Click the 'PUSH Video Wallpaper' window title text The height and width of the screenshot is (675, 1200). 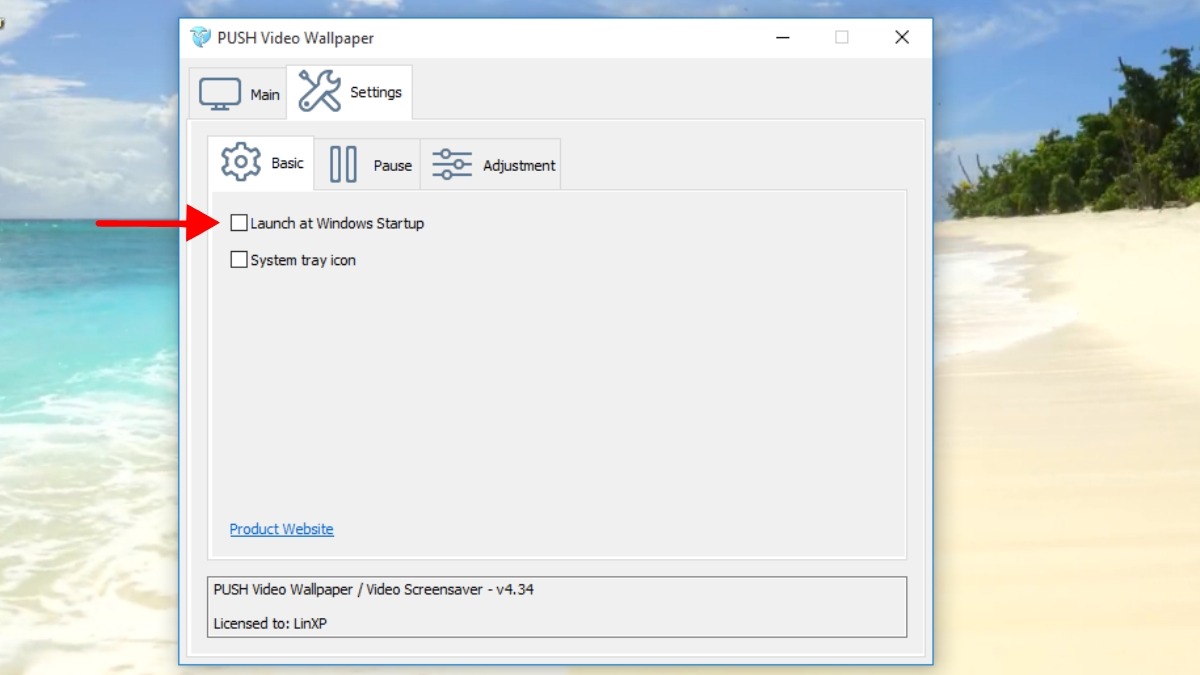[296, 38]
